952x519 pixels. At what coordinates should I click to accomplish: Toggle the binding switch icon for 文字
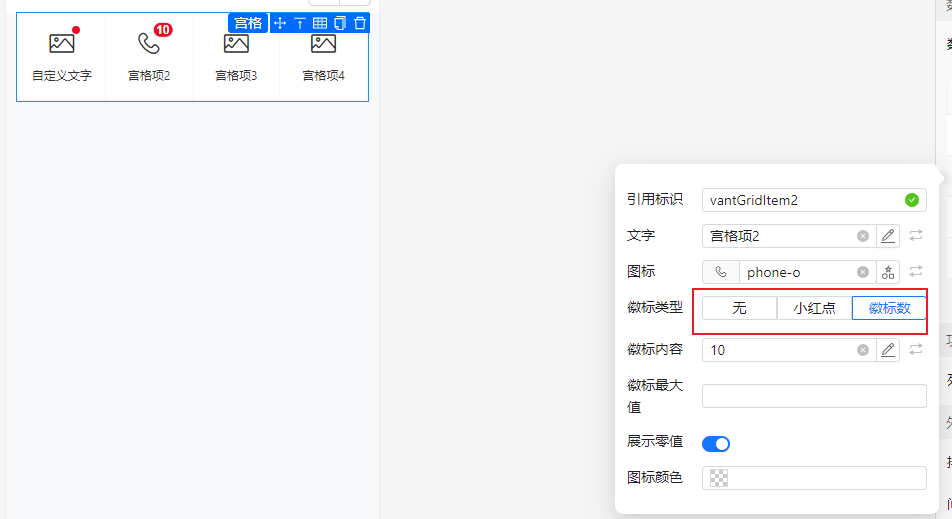point(916,236)
